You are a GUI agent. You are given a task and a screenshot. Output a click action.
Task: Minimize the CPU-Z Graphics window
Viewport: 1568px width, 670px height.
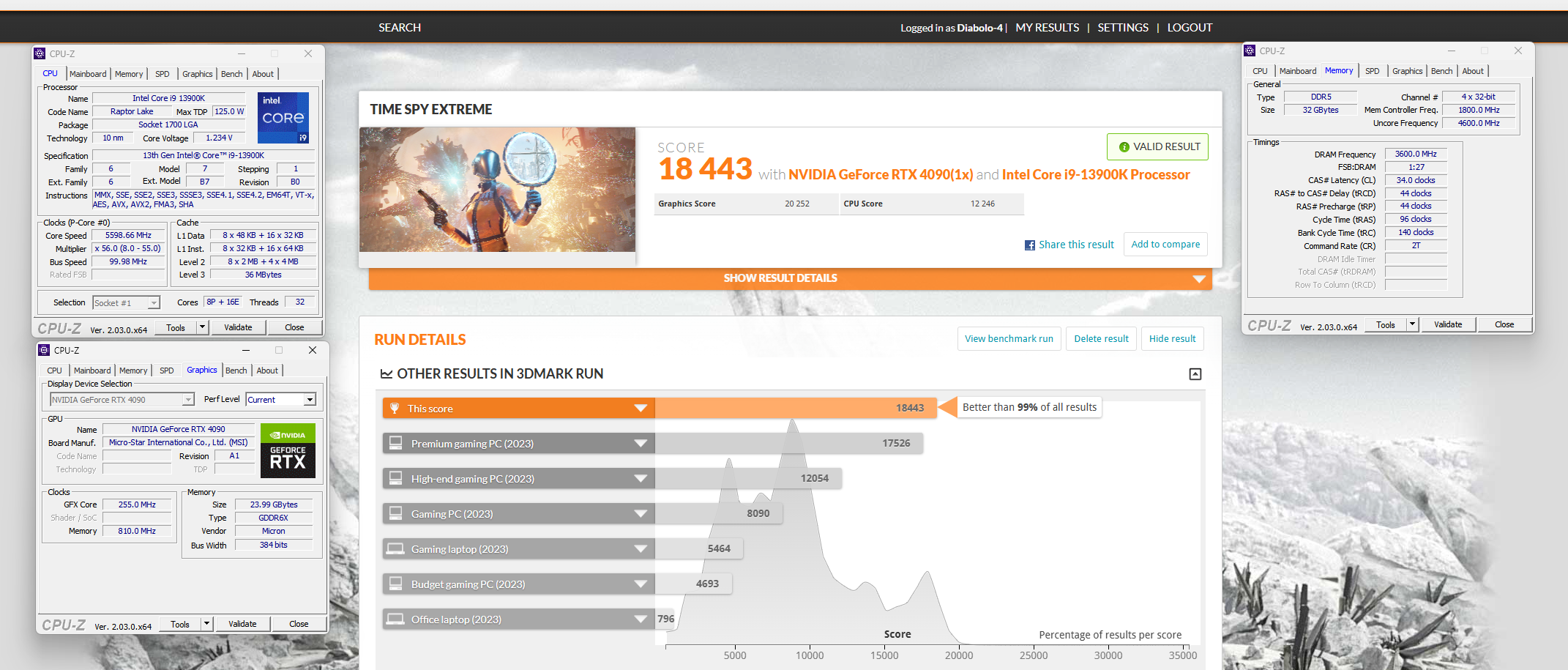[246, 350]
